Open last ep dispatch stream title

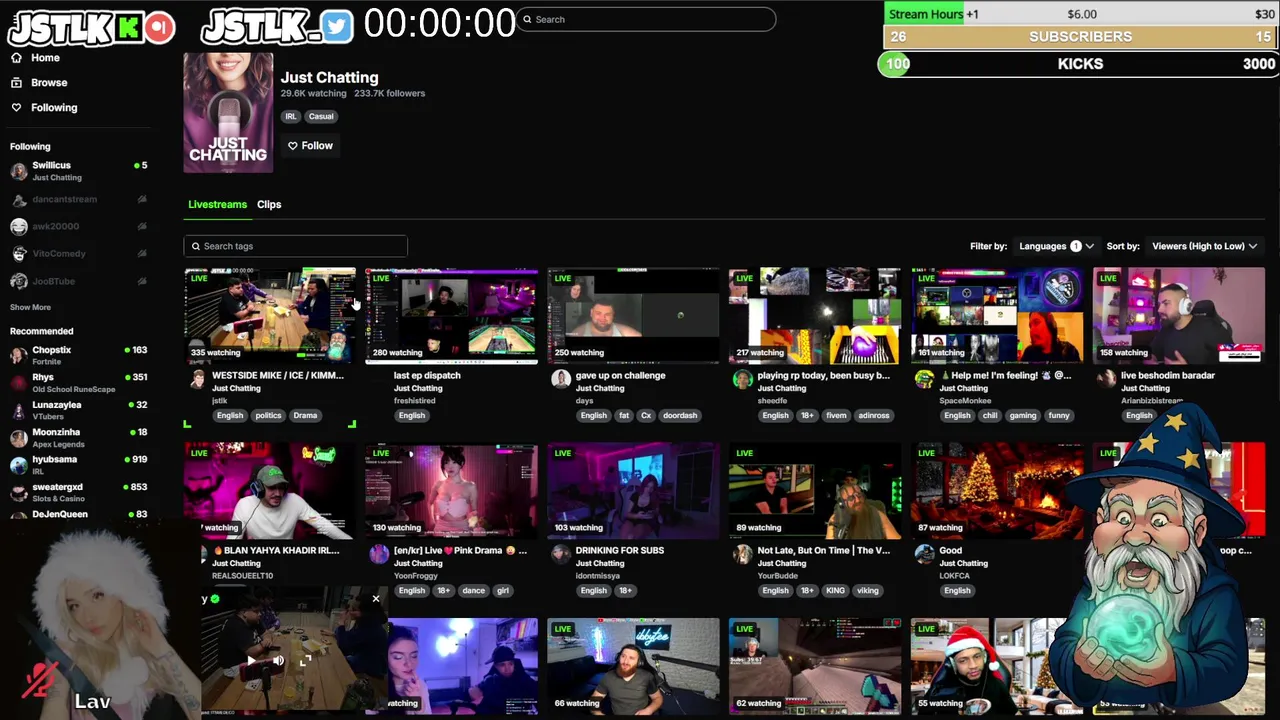coord(427,375)
